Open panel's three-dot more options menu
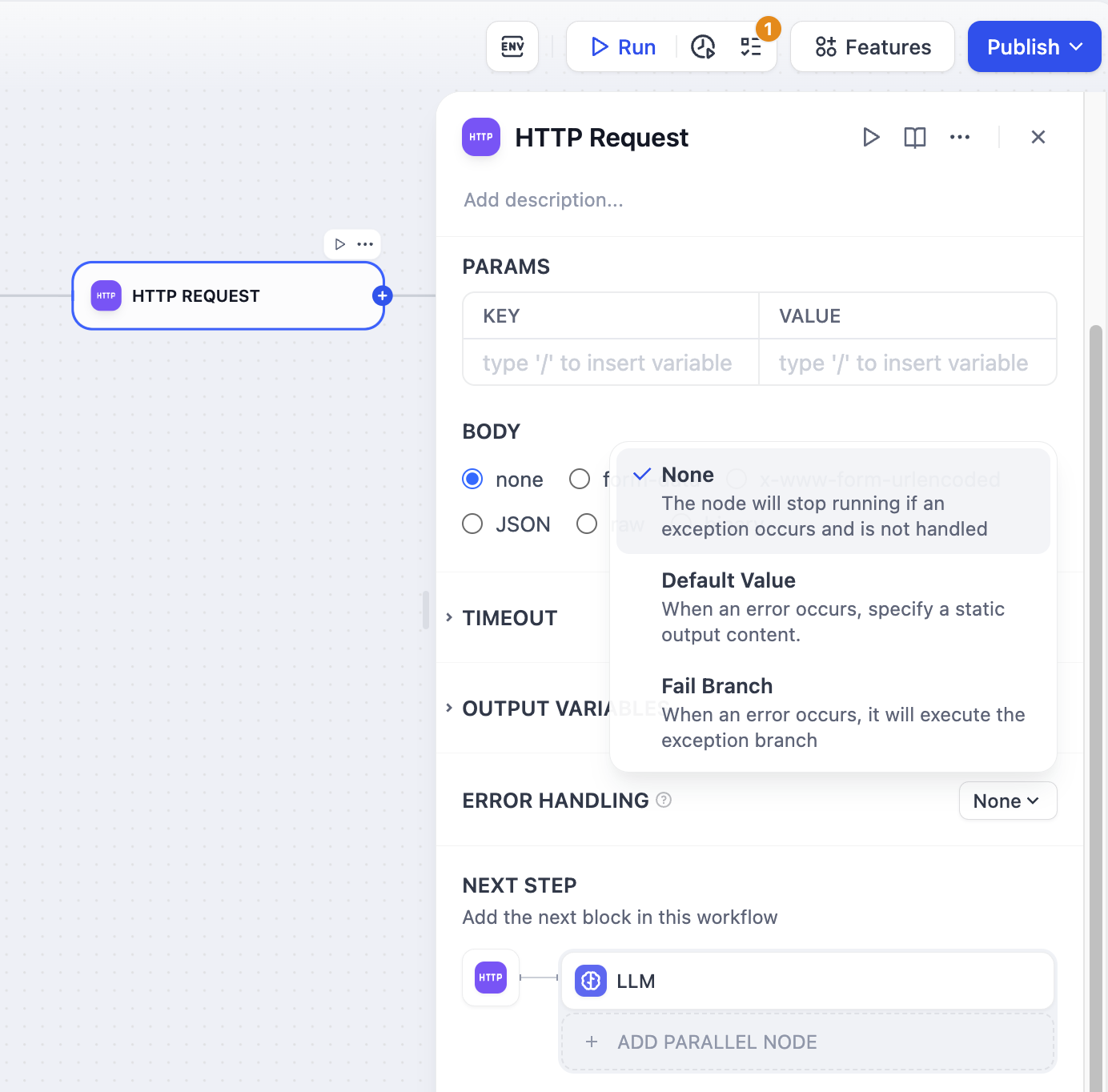The height and width of the screenshot is (1092, 1108). pyautogui.click(x=959, y=137)
